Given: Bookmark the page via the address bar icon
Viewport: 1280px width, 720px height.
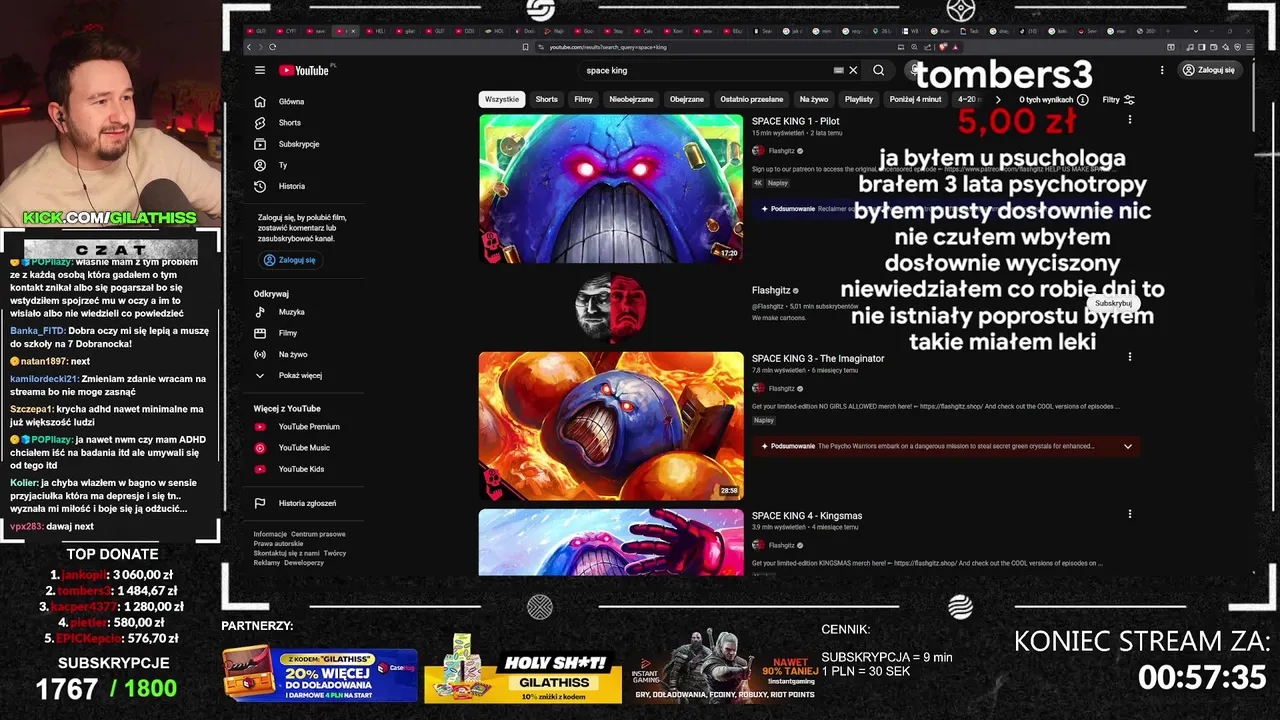Looking at the screenshot, I should (x=526, y=47).
